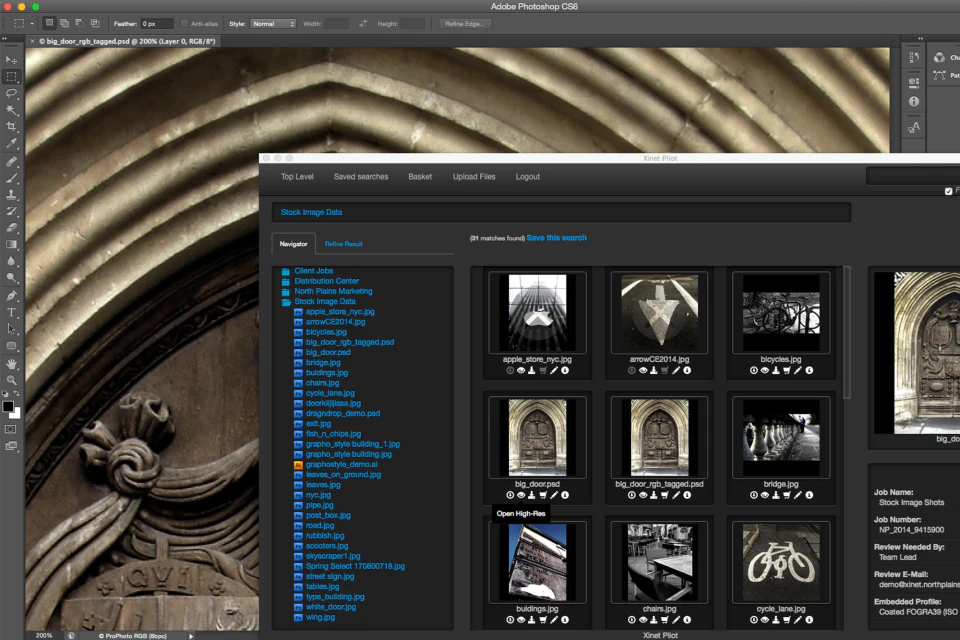Image resolution: width=960 pixels, height=640 pixels.
Task: Click the eye icon under apple_store_nyc.jpg
Action: pos(521,371)
